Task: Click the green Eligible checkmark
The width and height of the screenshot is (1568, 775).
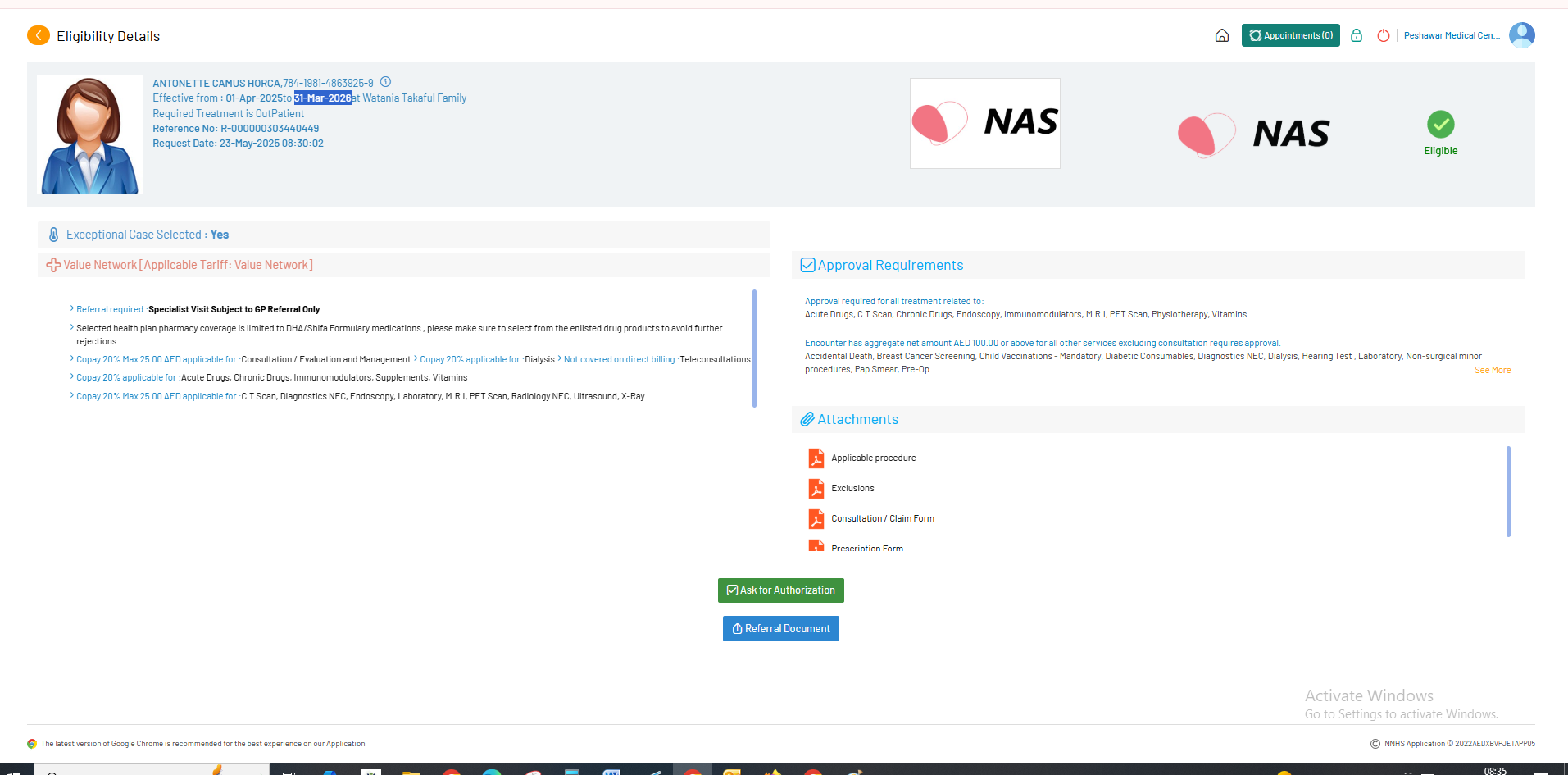Action: click(1440, 125)
